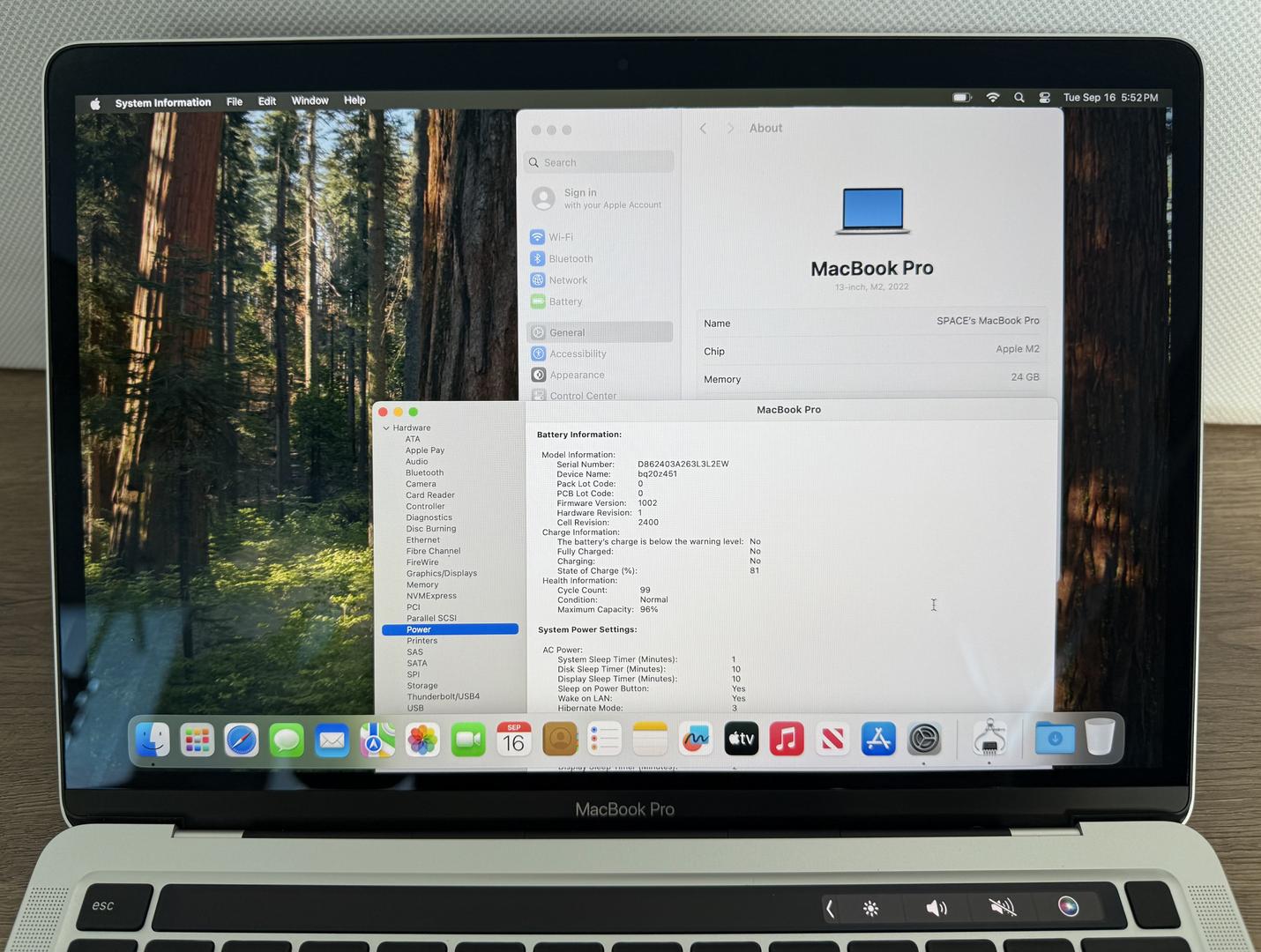Screen dimensions: 1261x952
Task: Open the File menu
Action: tap(235, 102)
